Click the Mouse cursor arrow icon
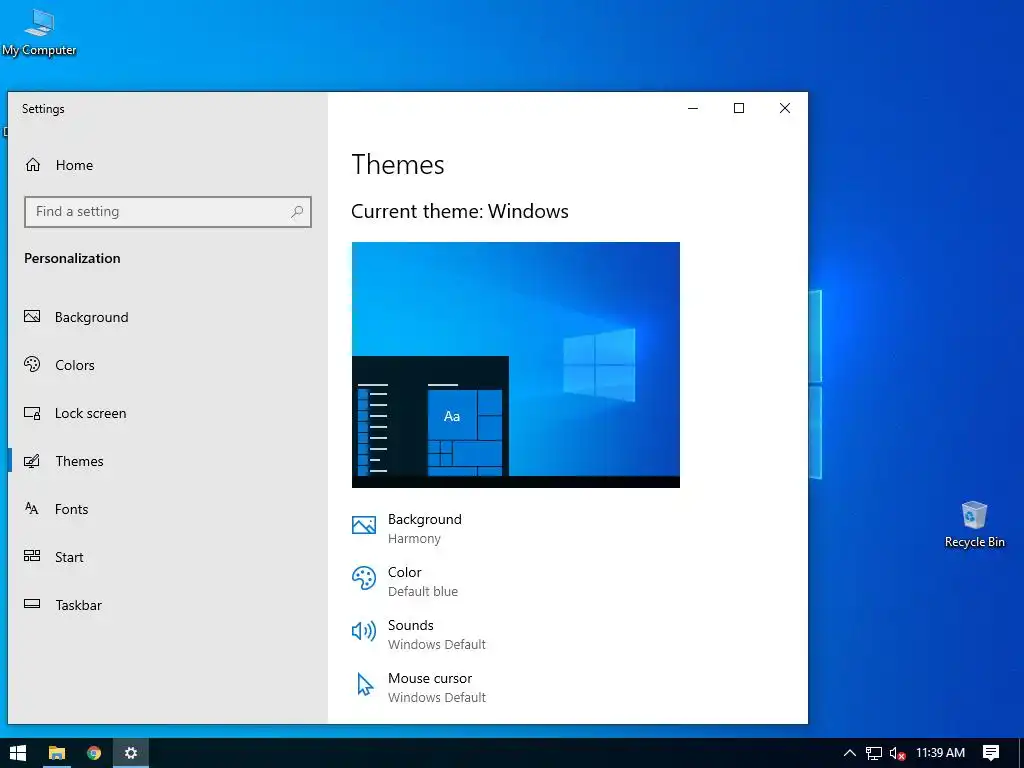 pyautogui.click(x=365, y=684)
